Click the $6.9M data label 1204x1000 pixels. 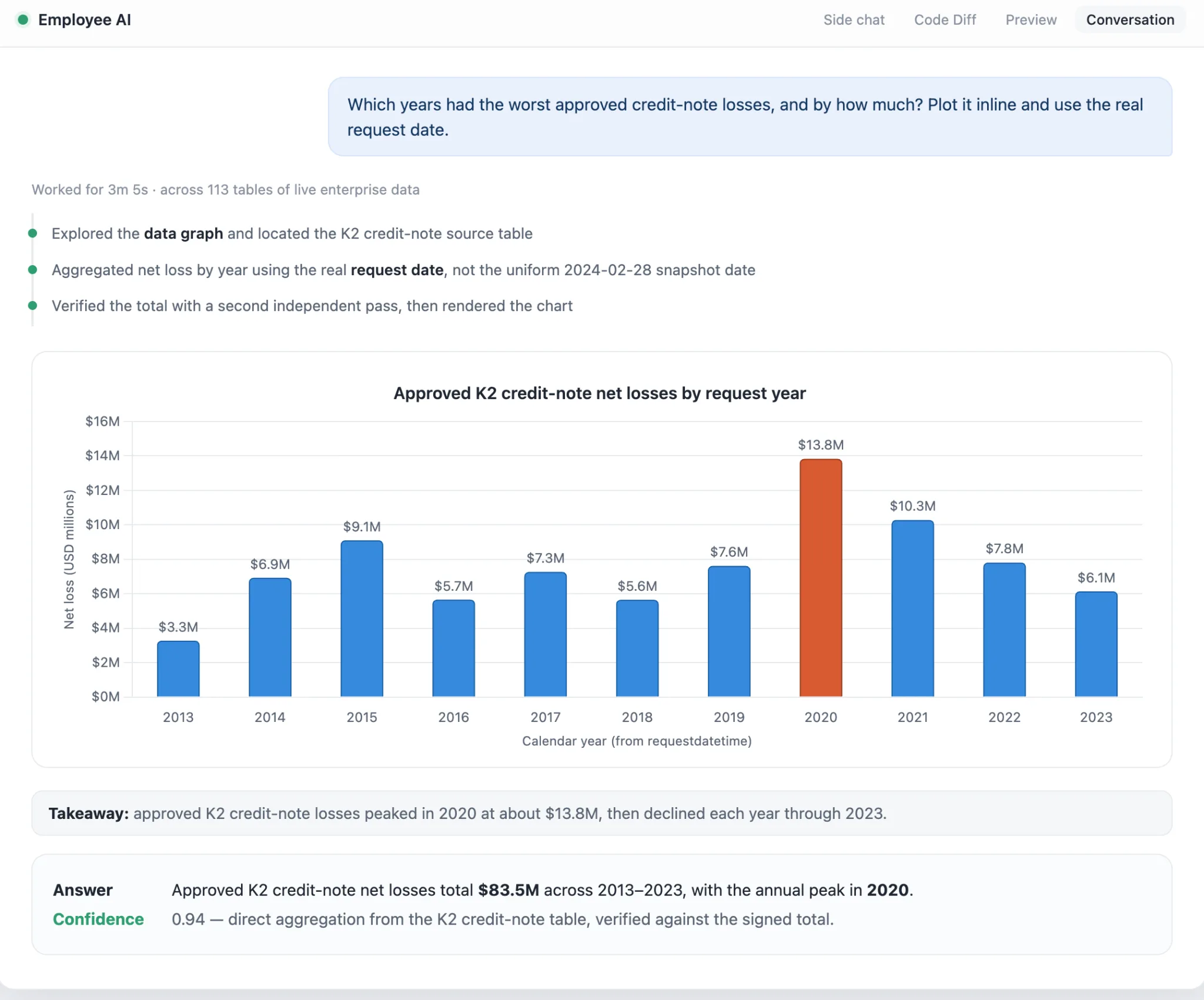[x=270, y=564]
